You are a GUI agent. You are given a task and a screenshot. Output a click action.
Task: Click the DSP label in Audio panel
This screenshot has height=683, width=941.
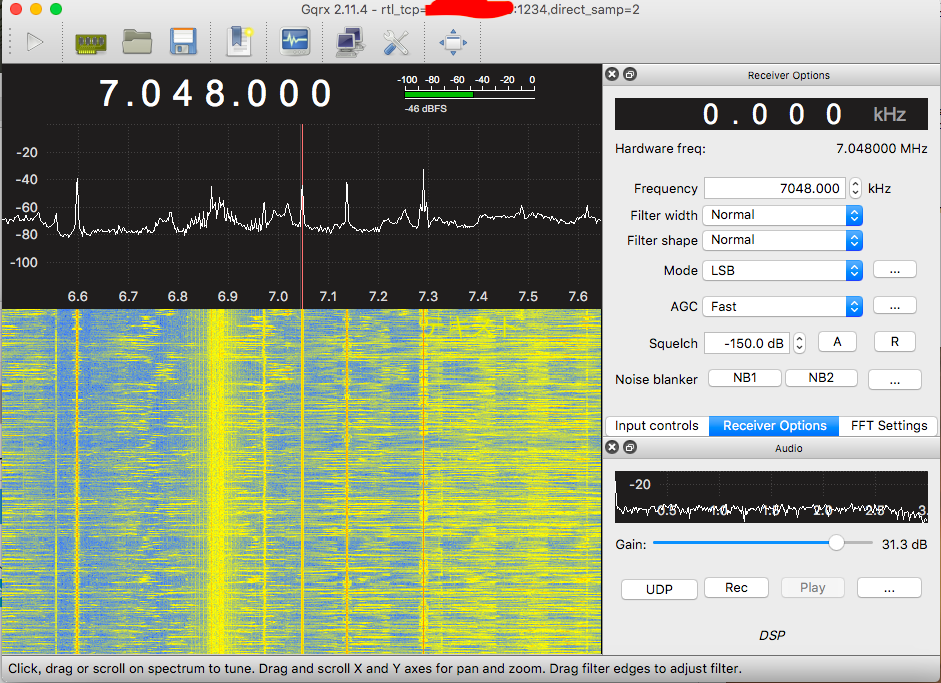[772, 635]
